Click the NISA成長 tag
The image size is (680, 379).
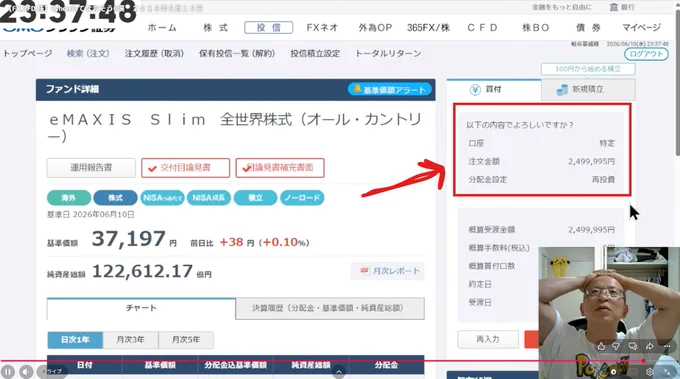coord(209,198)
